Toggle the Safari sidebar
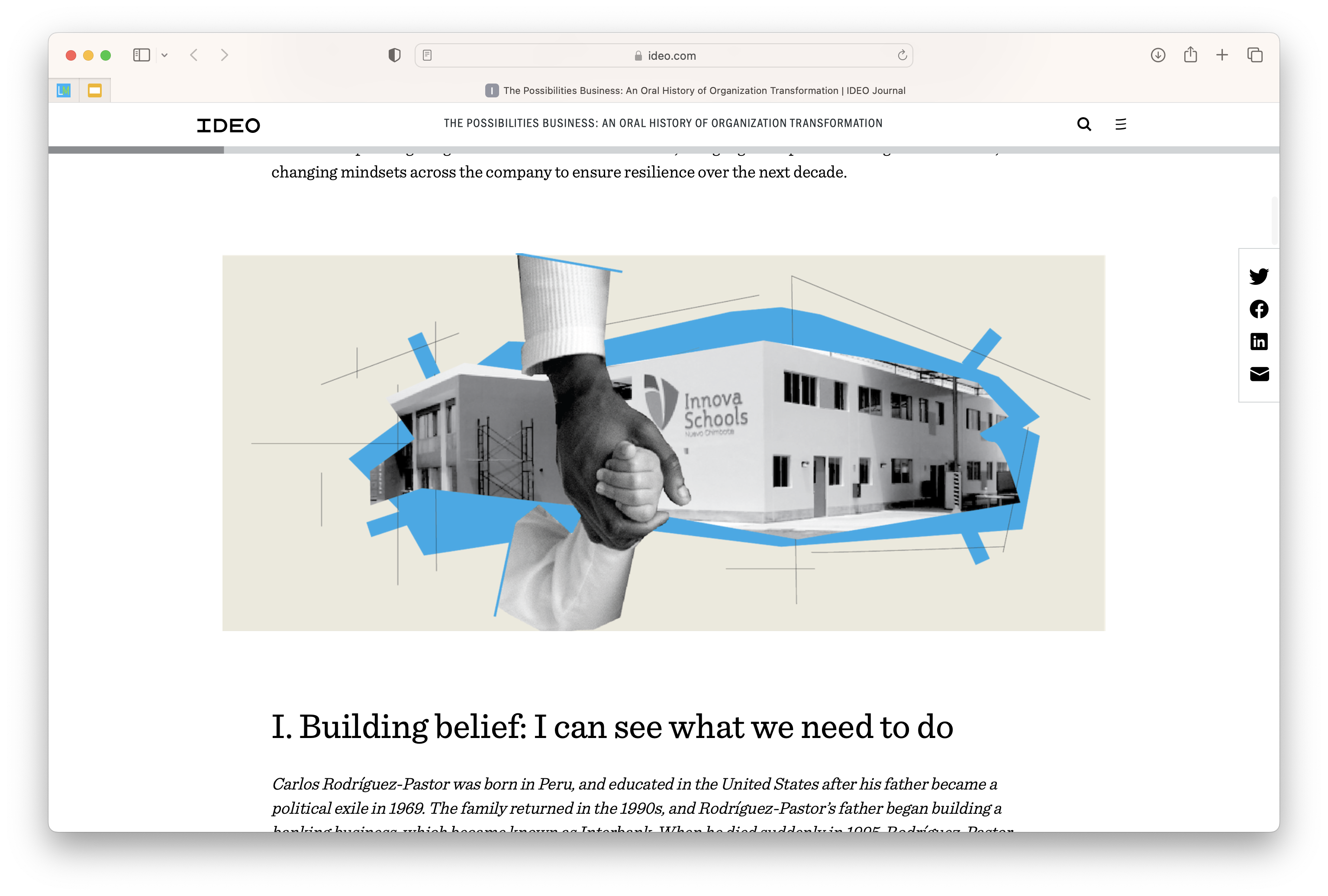This screenshot has height=896, width=1328. tap(141, 55)
